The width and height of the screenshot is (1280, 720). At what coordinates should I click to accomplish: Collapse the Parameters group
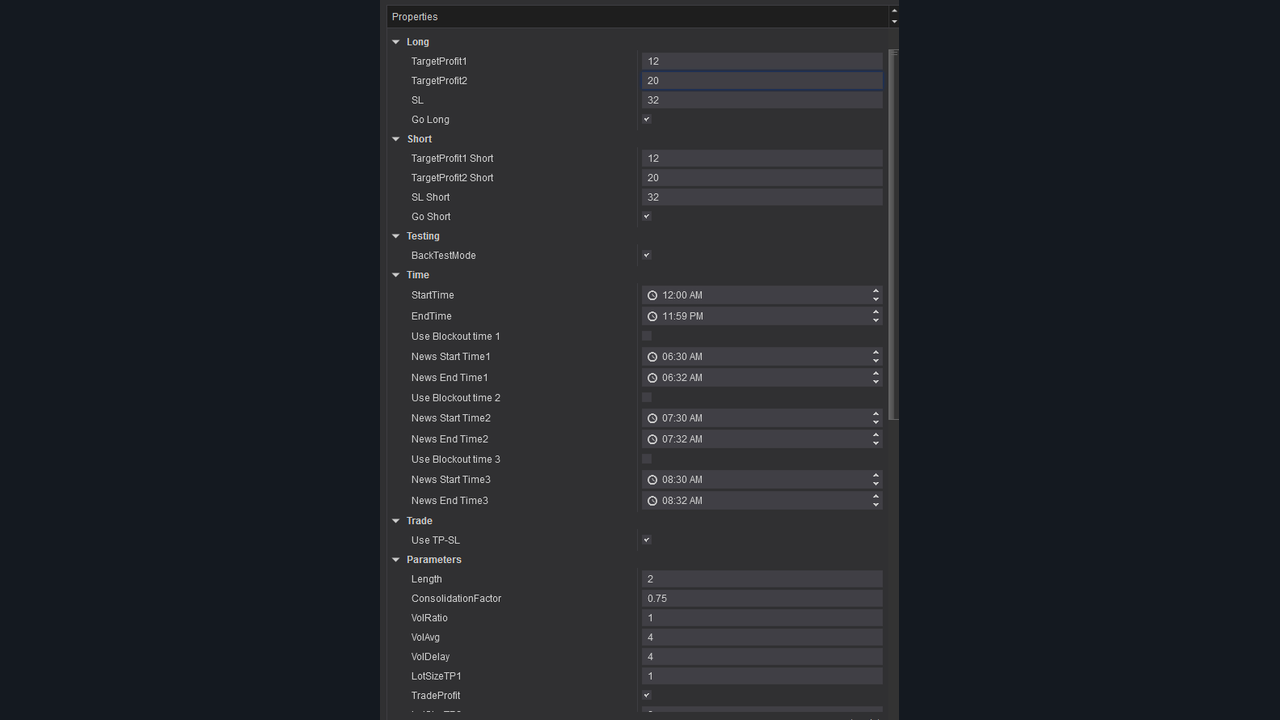[396, 560]
